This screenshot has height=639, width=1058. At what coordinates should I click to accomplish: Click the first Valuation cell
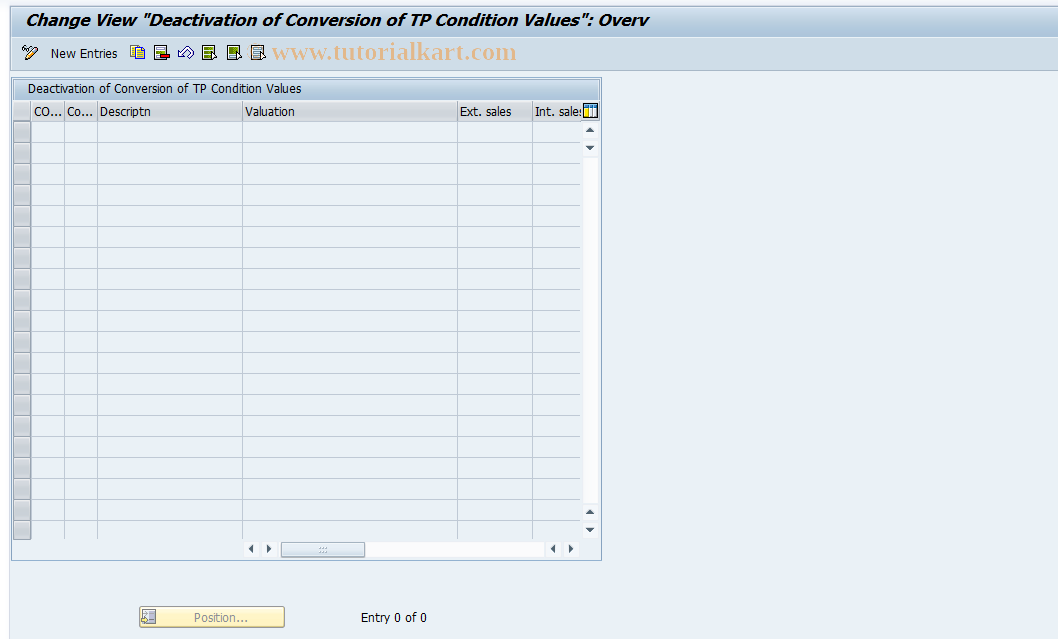click(x=350, y=132)
